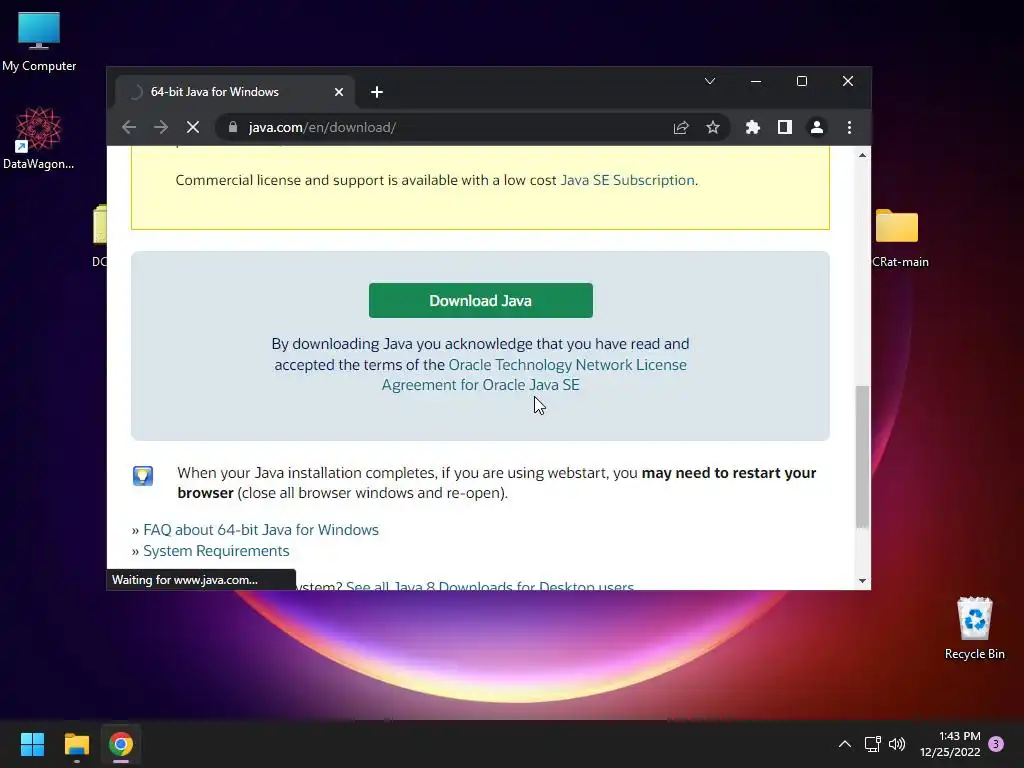Open the volume speaker tray icon
The image size is (1024, 768).
tap(897, 744)
